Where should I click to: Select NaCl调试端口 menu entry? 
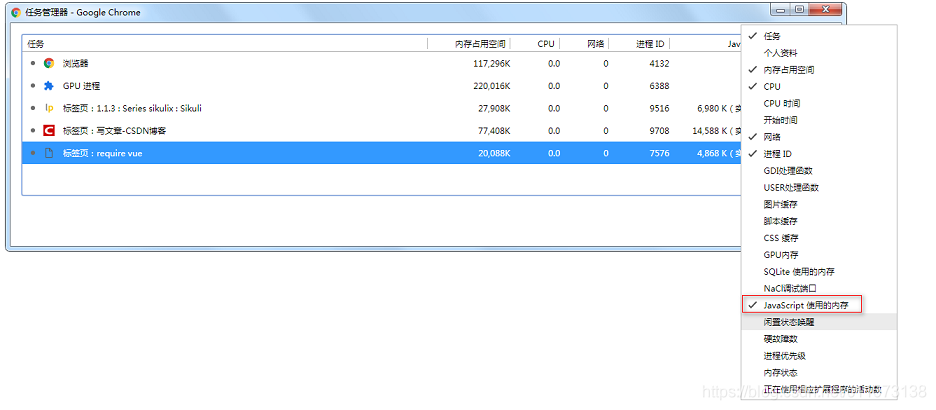819,288
